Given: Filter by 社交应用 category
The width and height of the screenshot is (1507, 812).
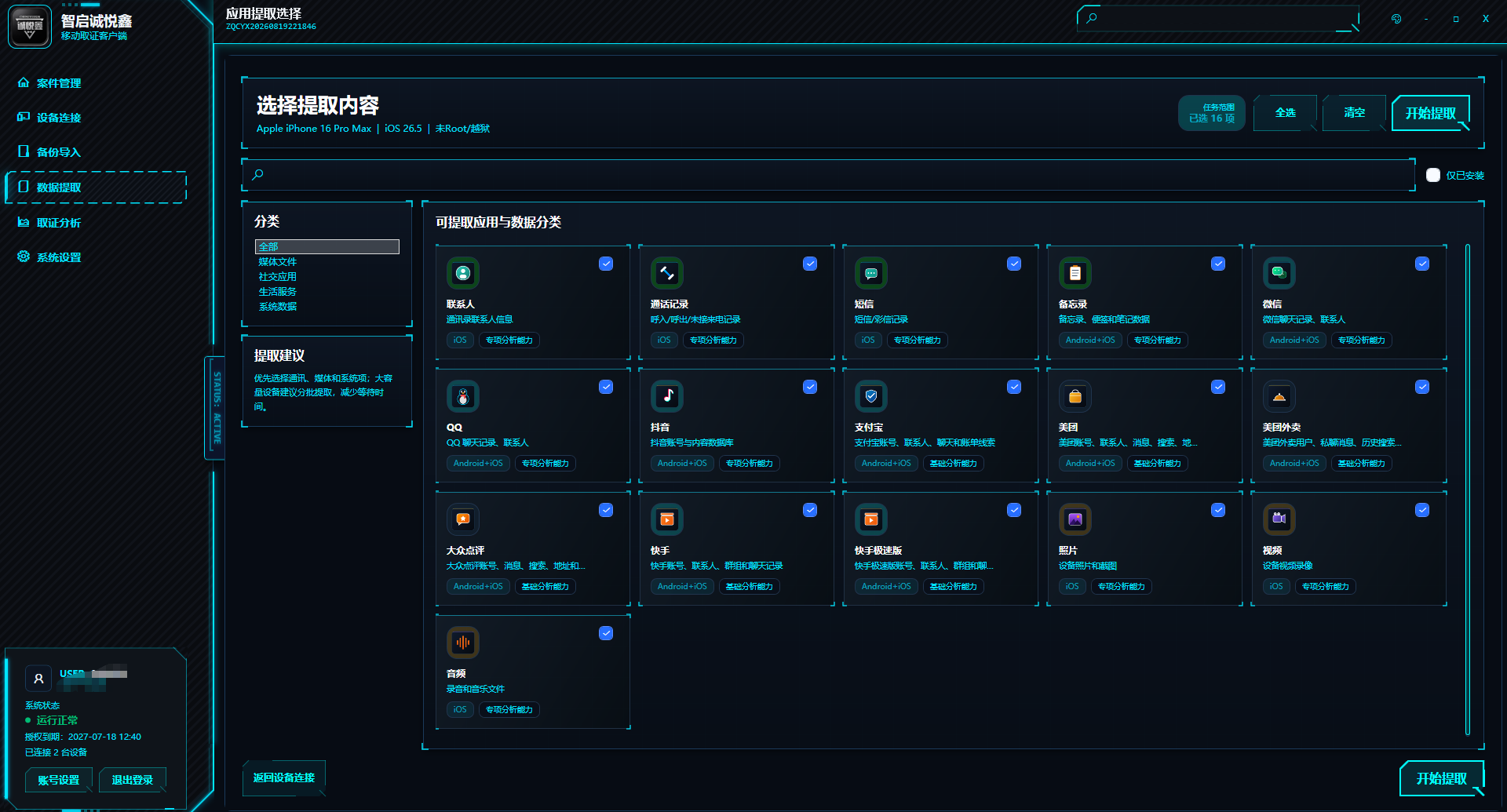Looking at the screenshot, I should pyautogui.click(x=327, y=276).
